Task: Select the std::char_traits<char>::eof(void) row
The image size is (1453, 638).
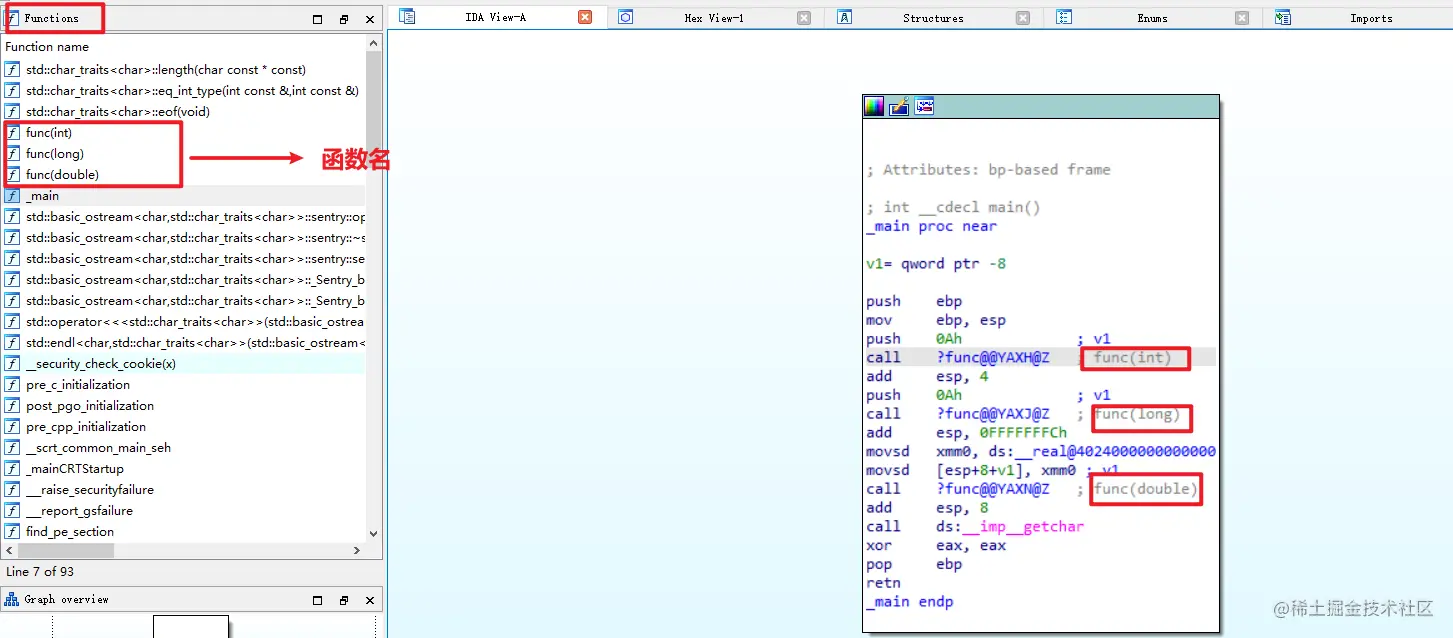Action: [184, 112]
